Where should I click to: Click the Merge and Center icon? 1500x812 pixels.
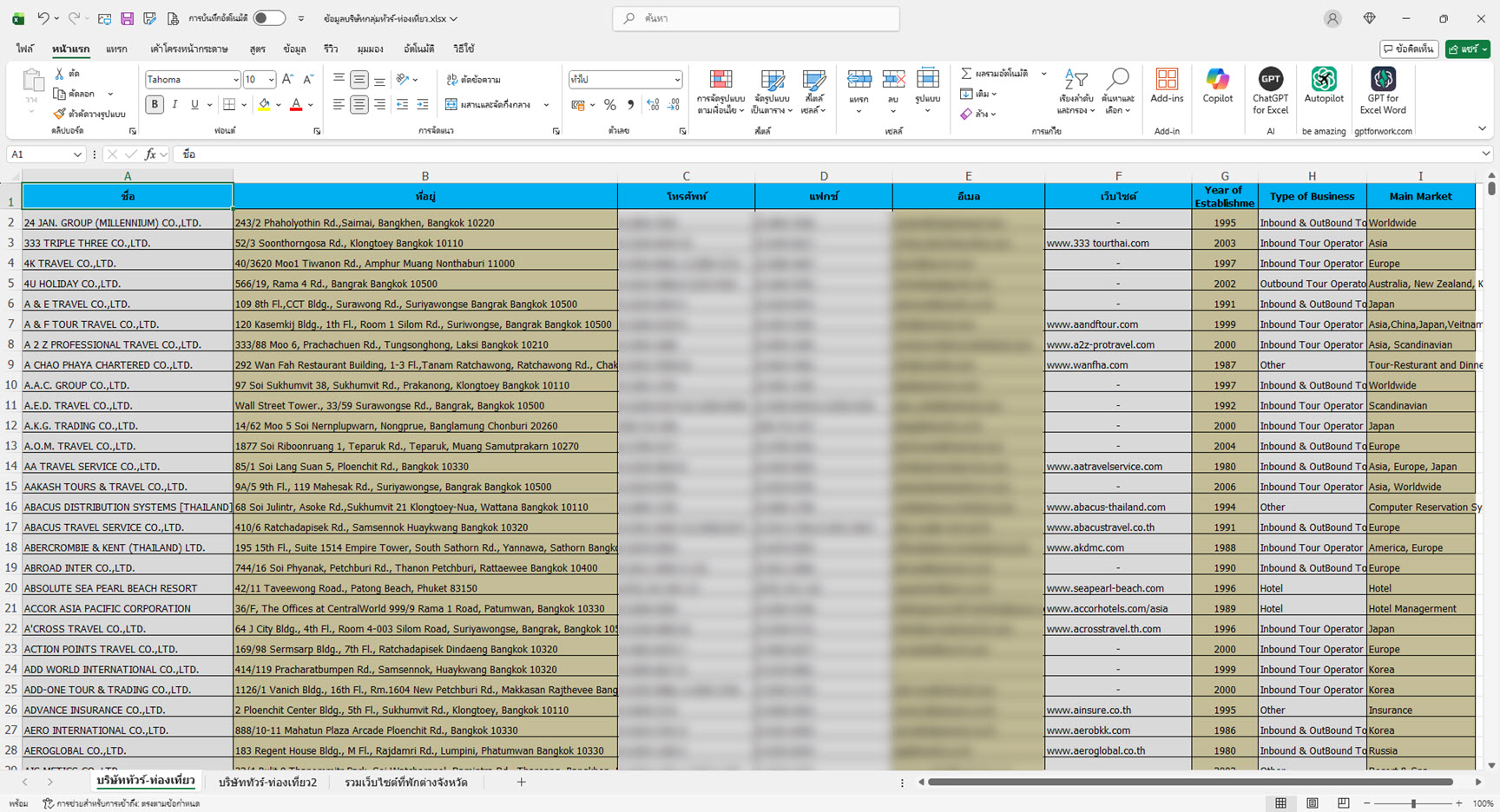tap(451, 105)
